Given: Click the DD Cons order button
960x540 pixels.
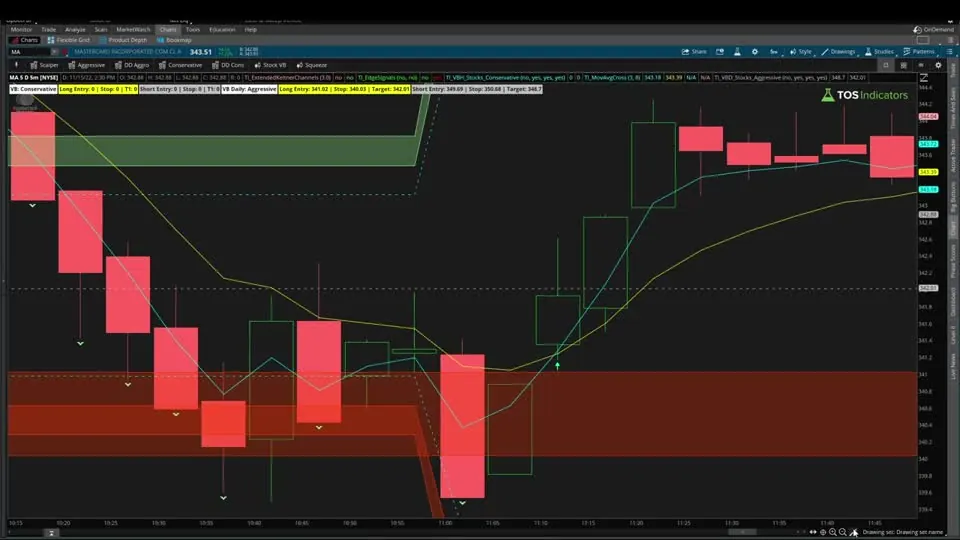Looking at the screenshot, I should coord(228,65).
